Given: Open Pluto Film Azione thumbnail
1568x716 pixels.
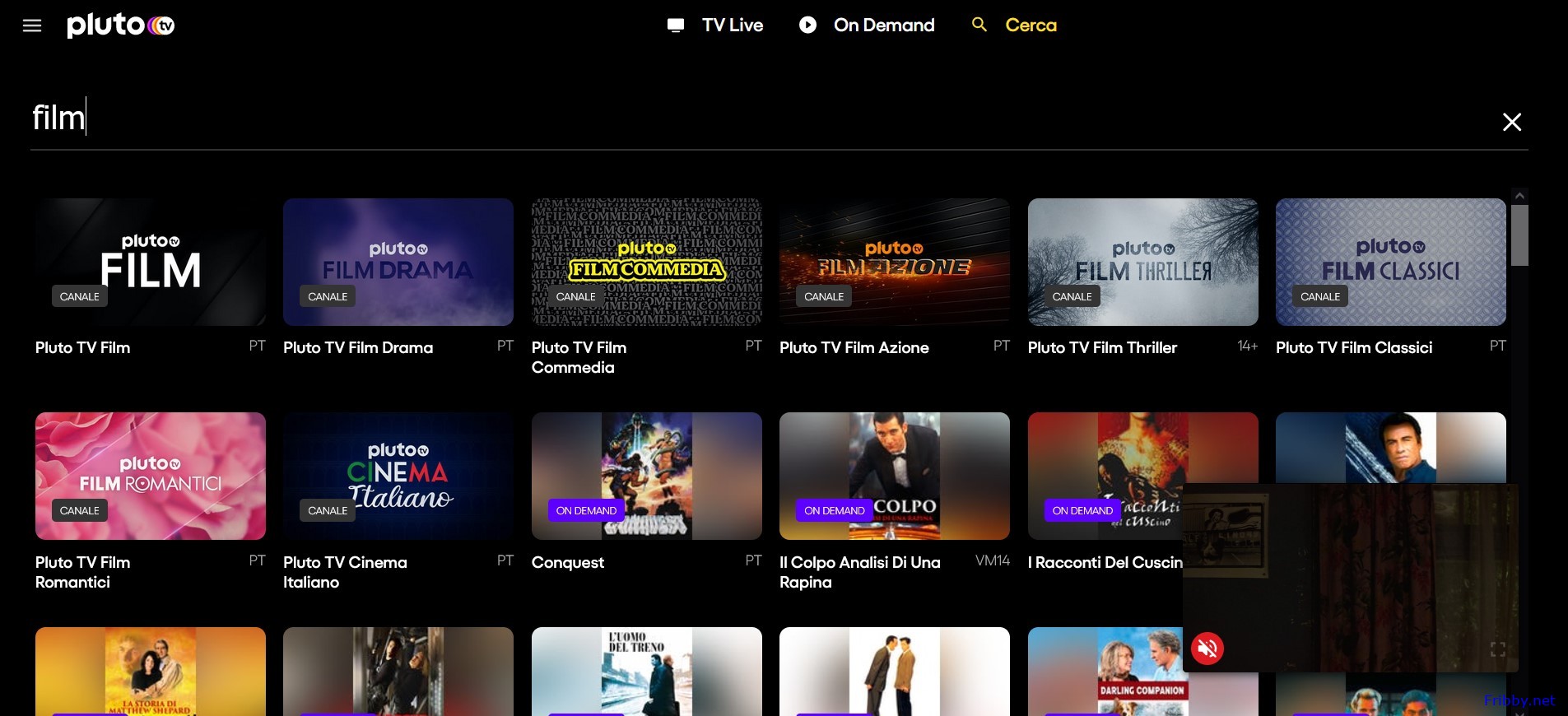Looking at the screenshot, I should 895,262.
